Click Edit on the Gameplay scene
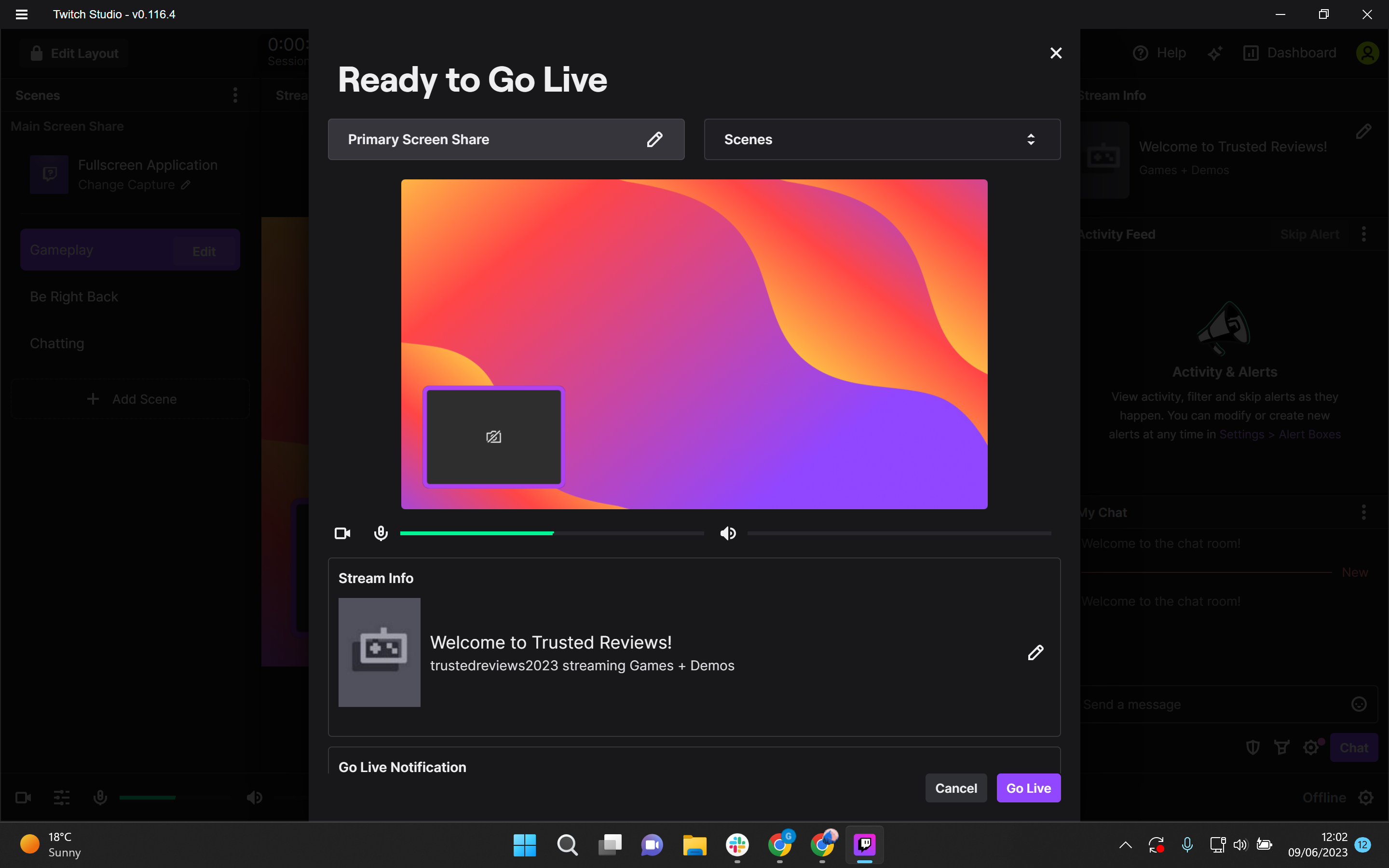Image resolution: width=1389 pixels, height=868 pixels. tap(204, 251)
